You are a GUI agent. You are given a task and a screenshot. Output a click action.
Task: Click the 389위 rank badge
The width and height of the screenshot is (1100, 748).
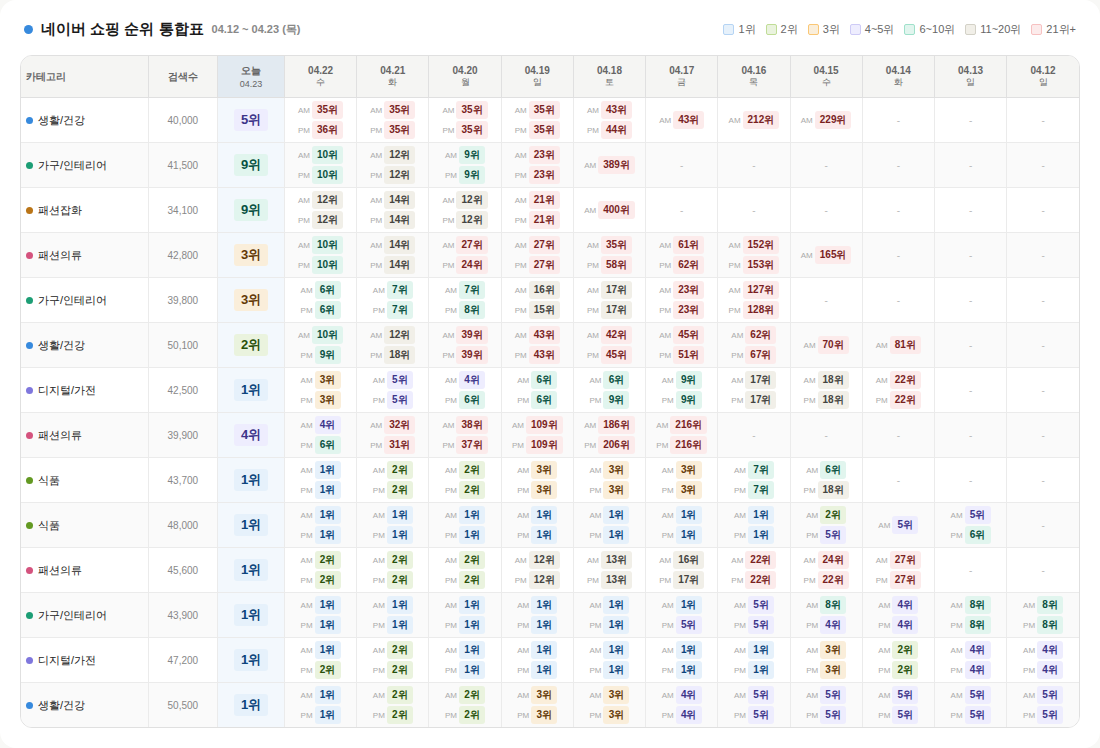(616, 165)
